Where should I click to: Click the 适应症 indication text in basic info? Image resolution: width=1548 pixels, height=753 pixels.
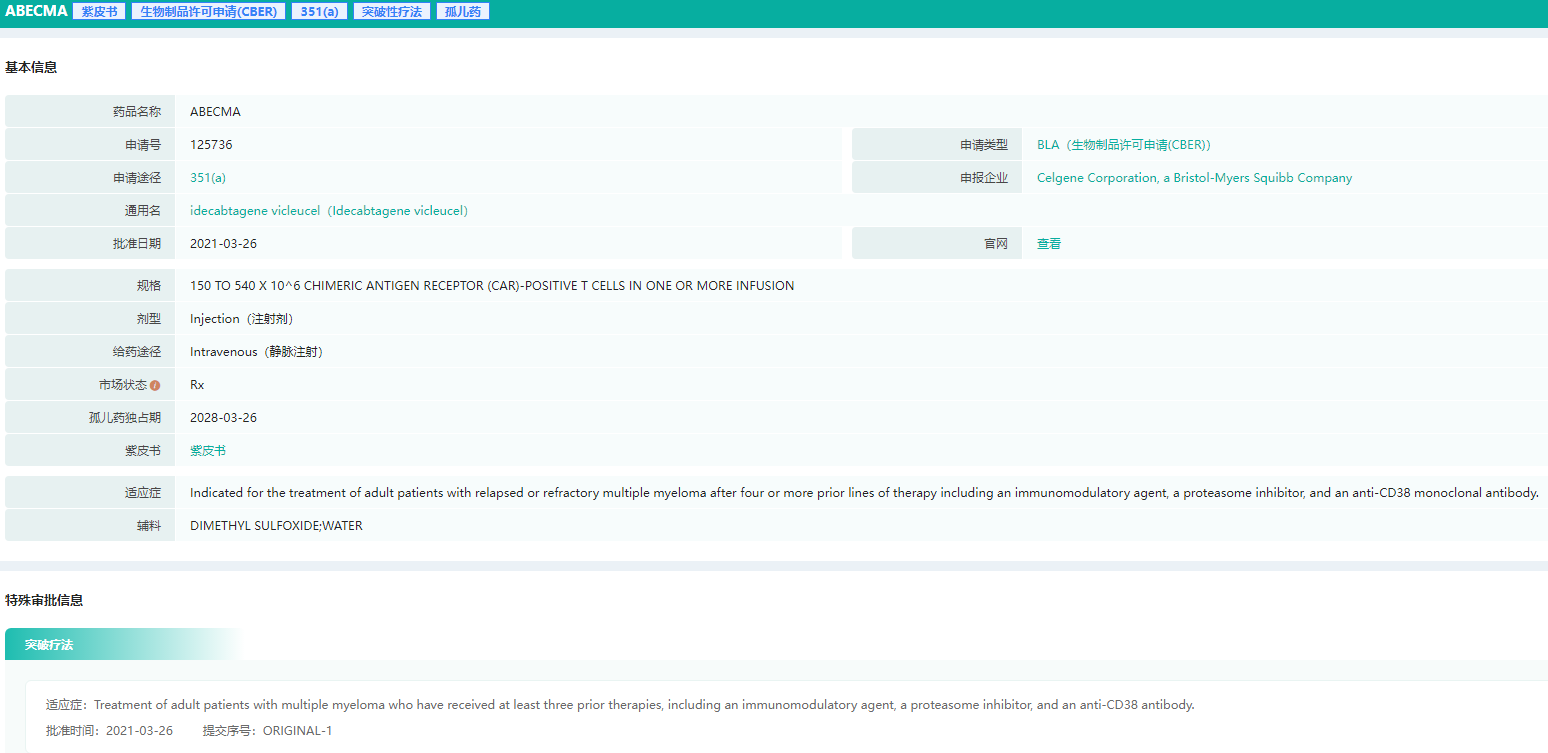tap(864, 493)
